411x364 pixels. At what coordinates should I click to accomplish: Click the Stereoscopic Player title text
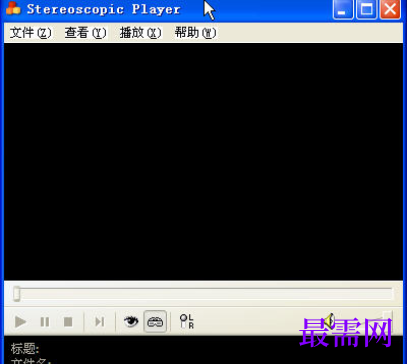tap(104, 9)
